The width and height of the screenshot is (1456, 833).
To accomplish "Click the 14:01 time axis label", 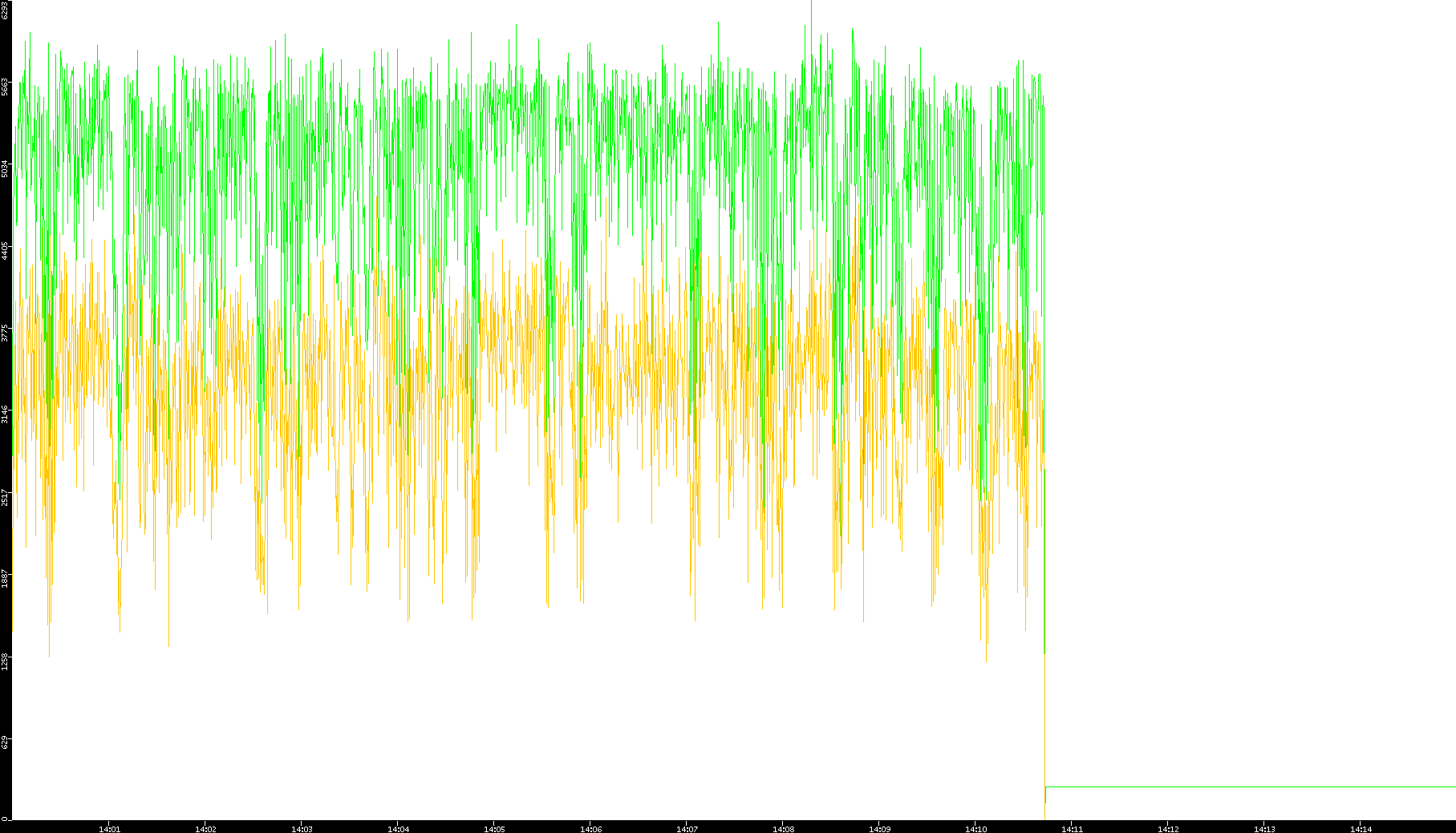I will (109, 829).
